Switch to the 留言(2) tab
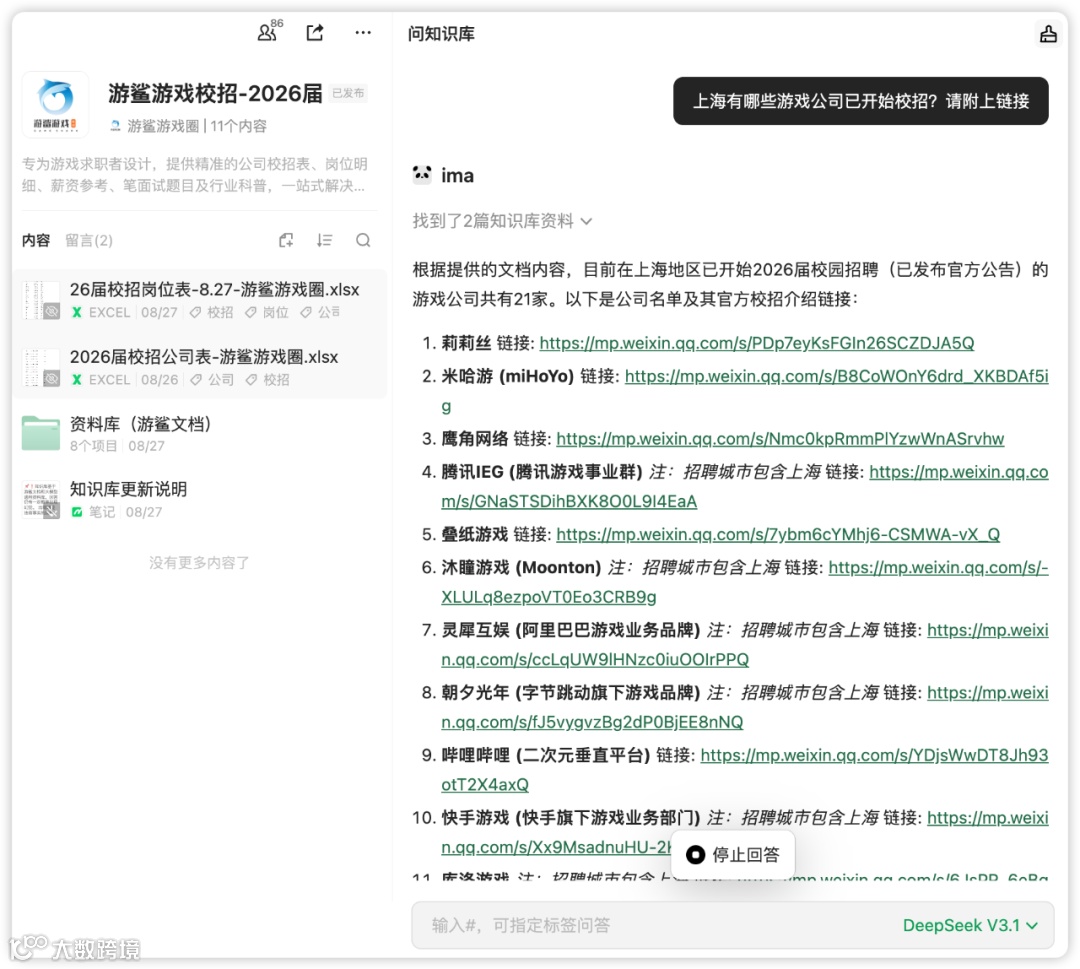 click(x=89, y=240)
